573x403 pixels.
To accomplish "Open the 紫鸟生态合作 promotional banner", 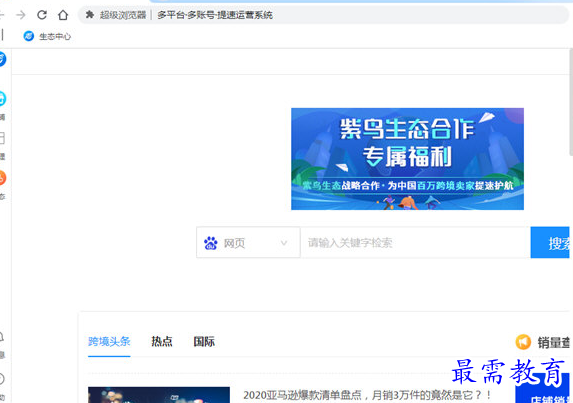I will point(407,159).
